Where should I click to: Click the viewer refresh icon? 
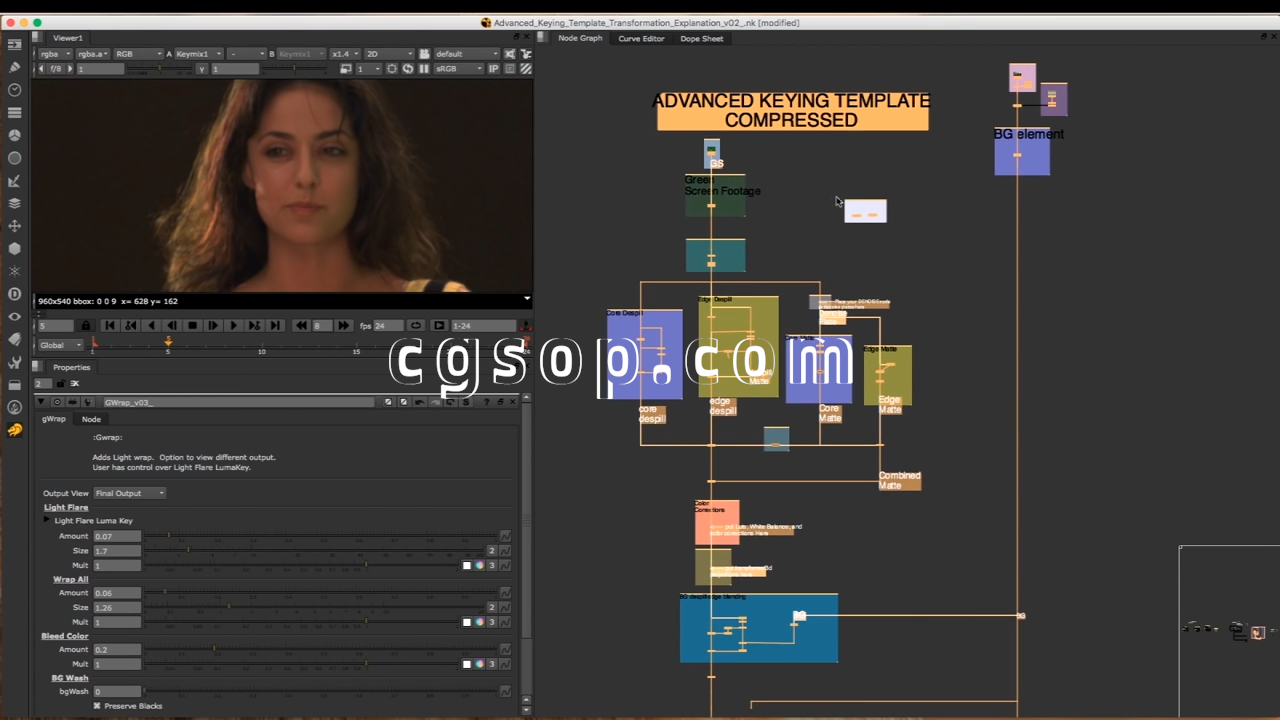point(407,69)
